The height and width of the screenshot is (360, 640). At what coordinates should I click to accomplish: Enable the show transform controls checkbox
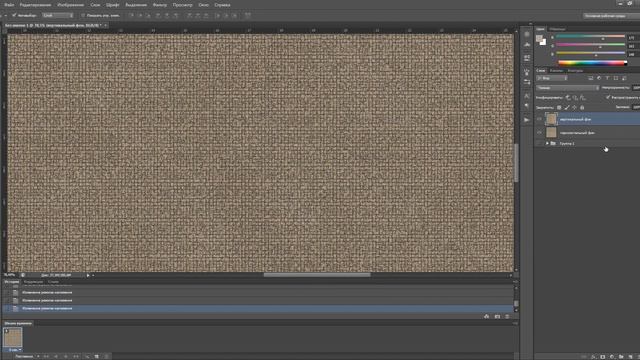tap(83, 15)
